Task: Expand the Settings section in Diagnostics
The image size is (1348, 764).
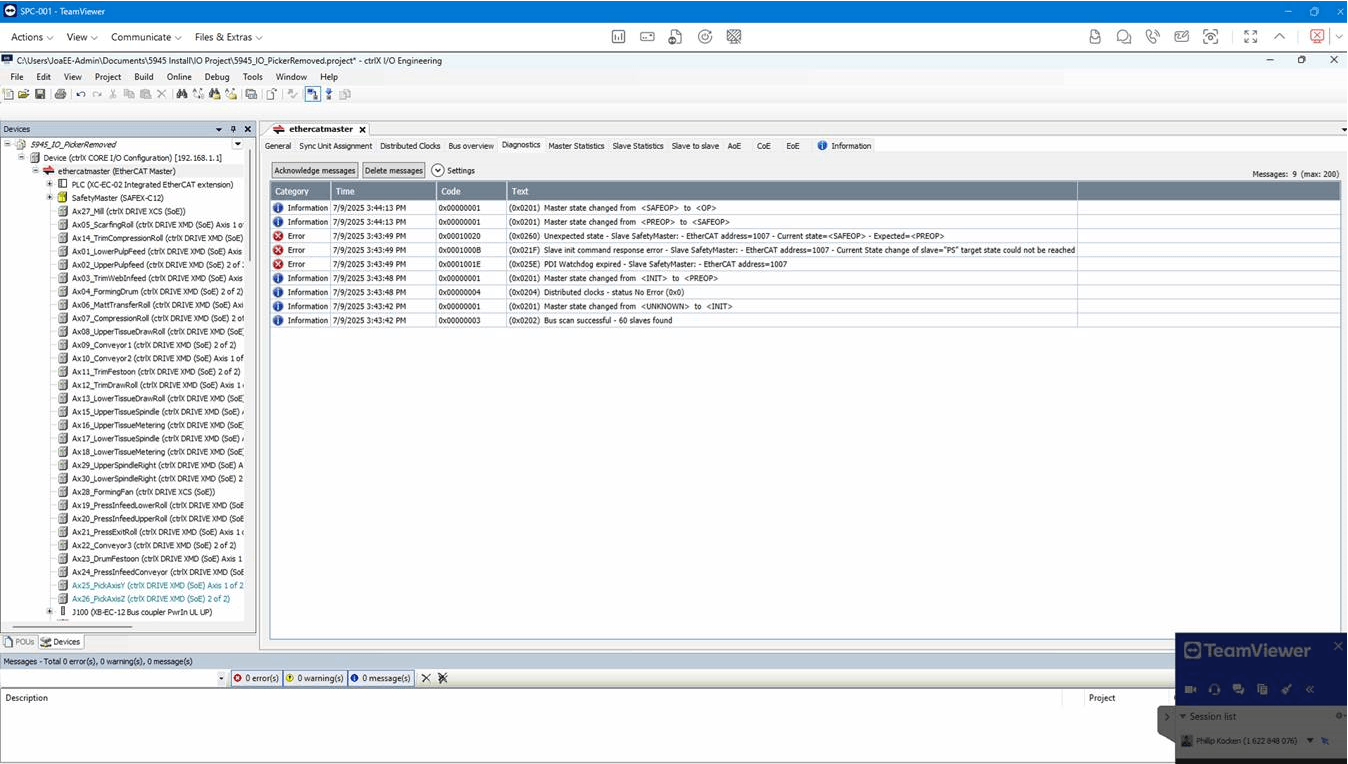Action: [438, 171]
